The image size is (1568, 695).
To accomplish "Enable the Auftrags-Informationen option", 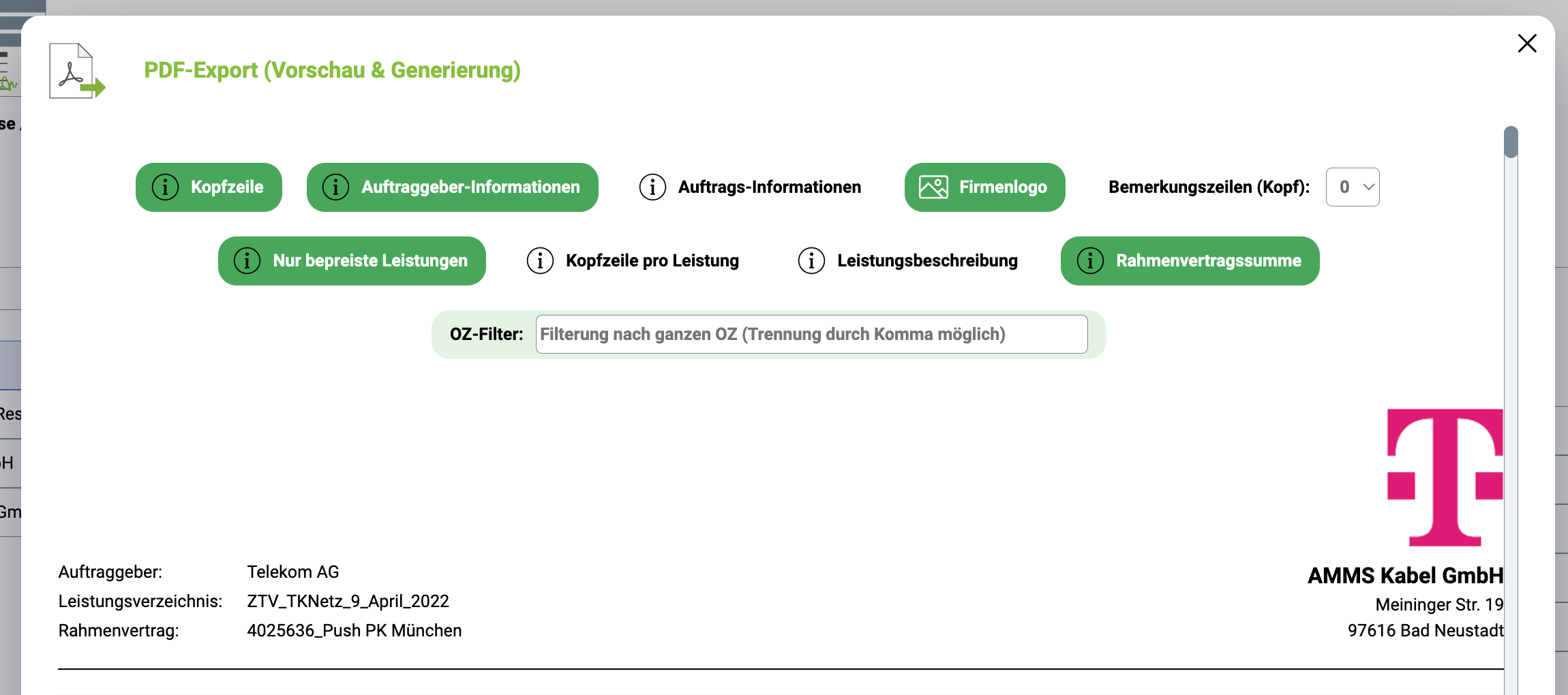I will pyautogui.click(x=769, y=187).
